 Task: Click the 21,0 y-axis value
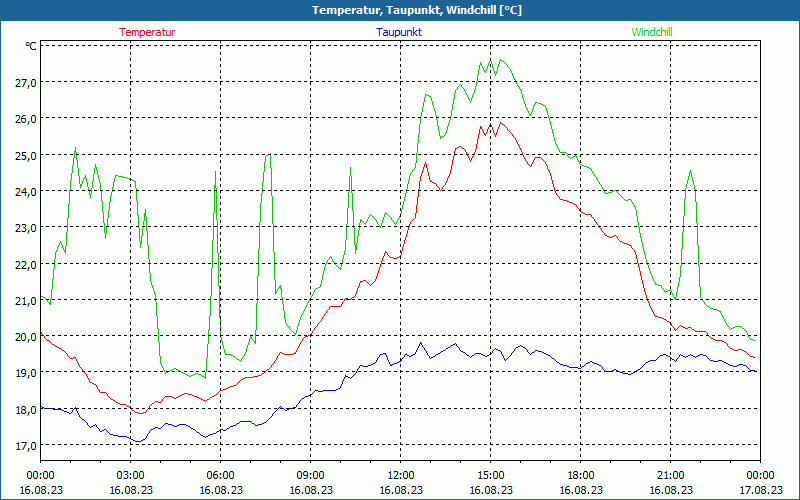[25, 301]
